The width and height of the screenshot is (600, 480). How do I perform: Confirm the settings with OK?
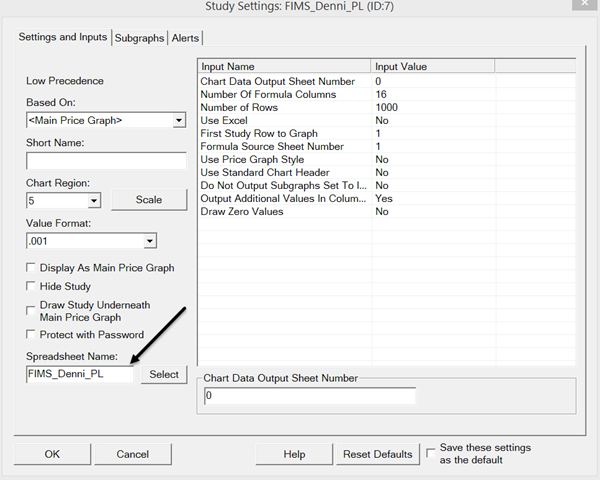click(x=52, y=454)
